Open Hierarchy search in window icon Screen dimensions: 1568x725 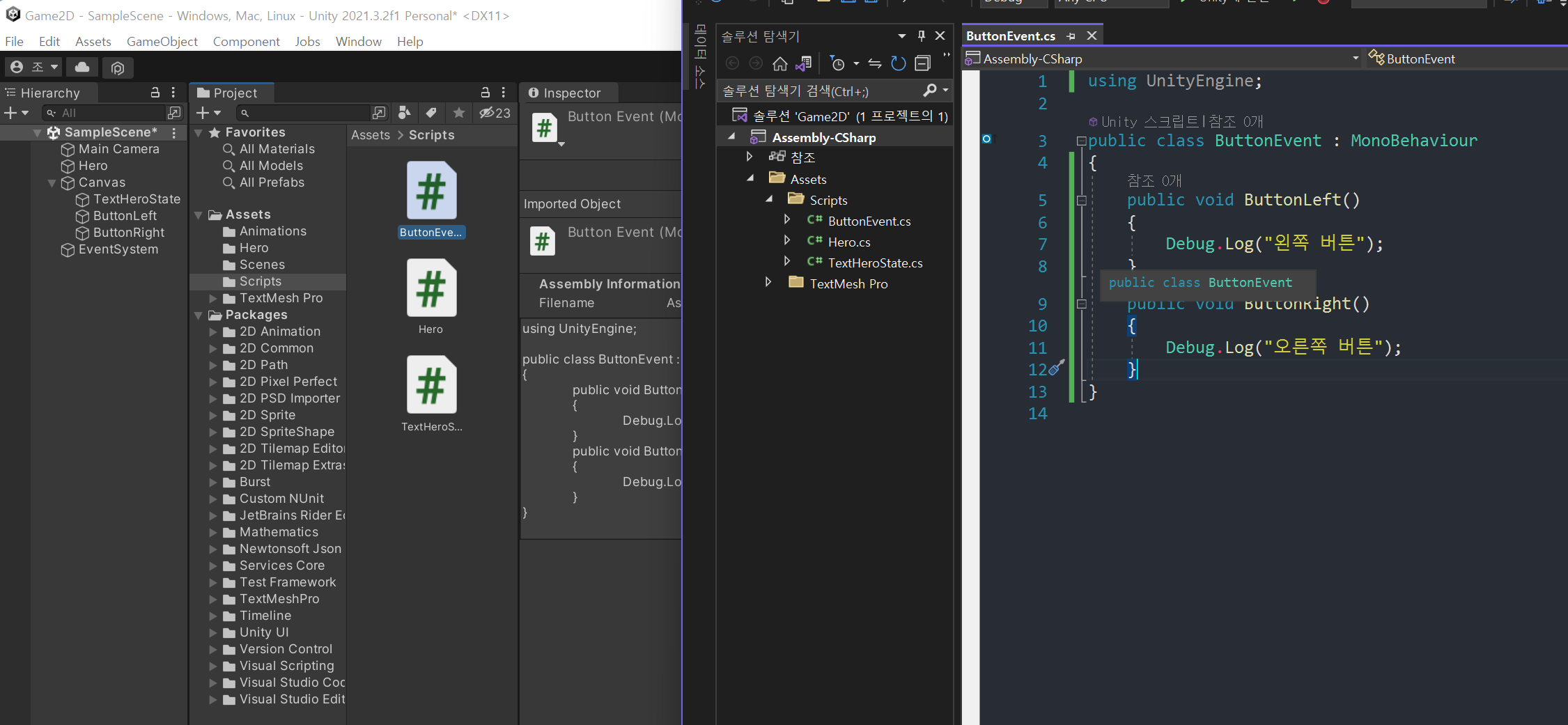[174, 113]
